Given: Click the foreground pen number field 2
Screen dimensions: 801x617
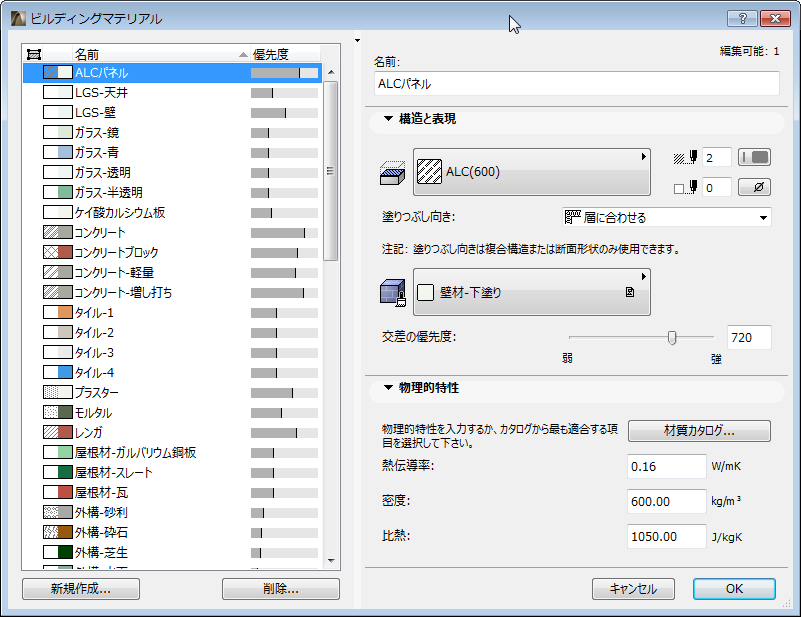Looking at the screenshot, I should [x=717, y=157].
